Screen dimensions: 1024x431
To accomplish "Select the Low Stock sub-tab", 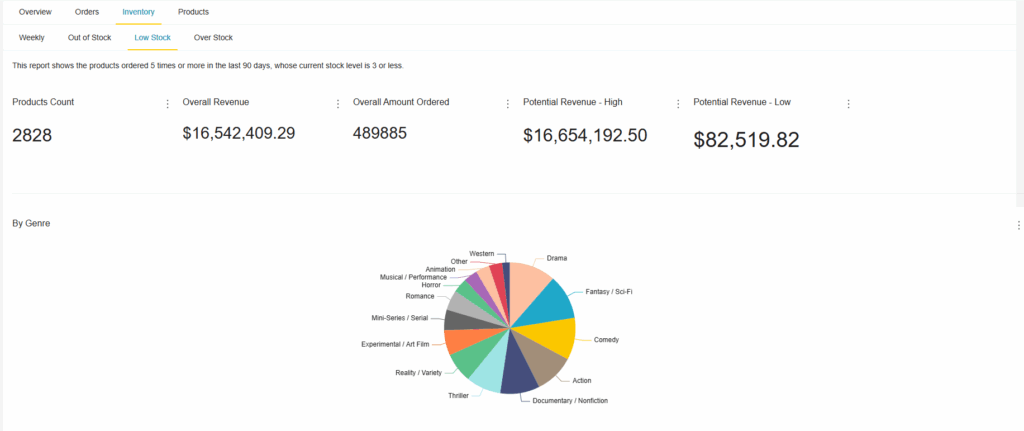I will tap(153, 38).
